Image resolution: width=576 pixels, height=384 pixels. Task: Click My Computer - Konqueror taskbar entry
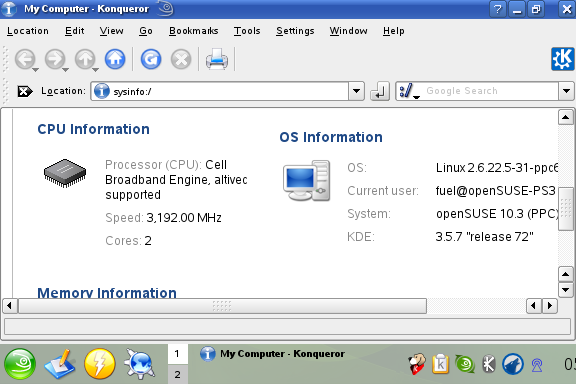273,354
